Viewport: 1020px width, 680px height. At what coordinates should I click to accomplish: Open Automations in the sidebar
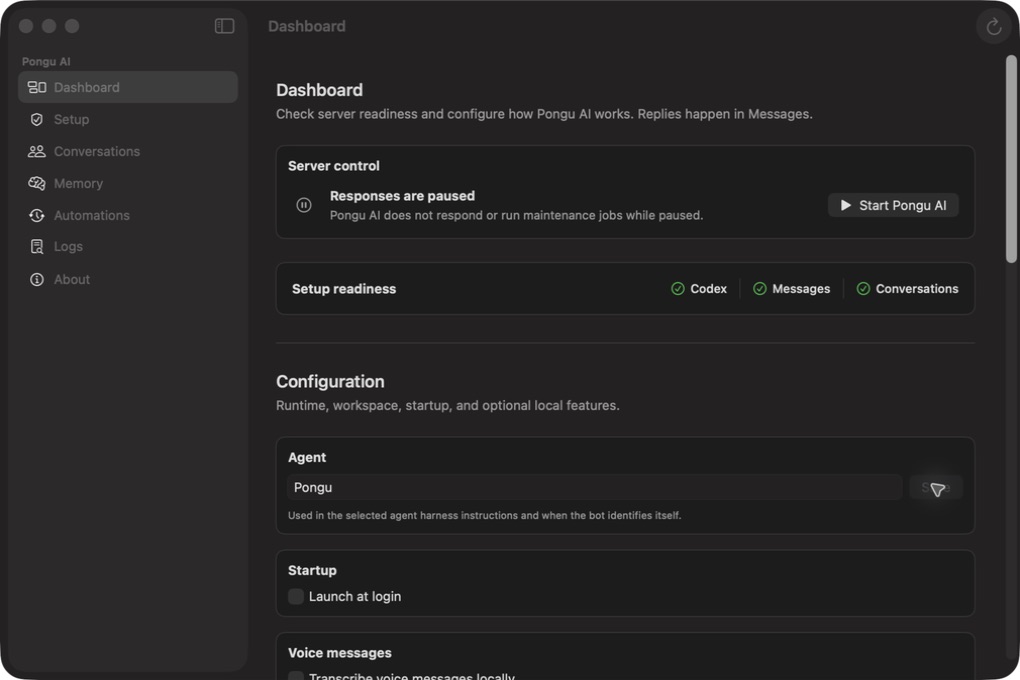128,215
